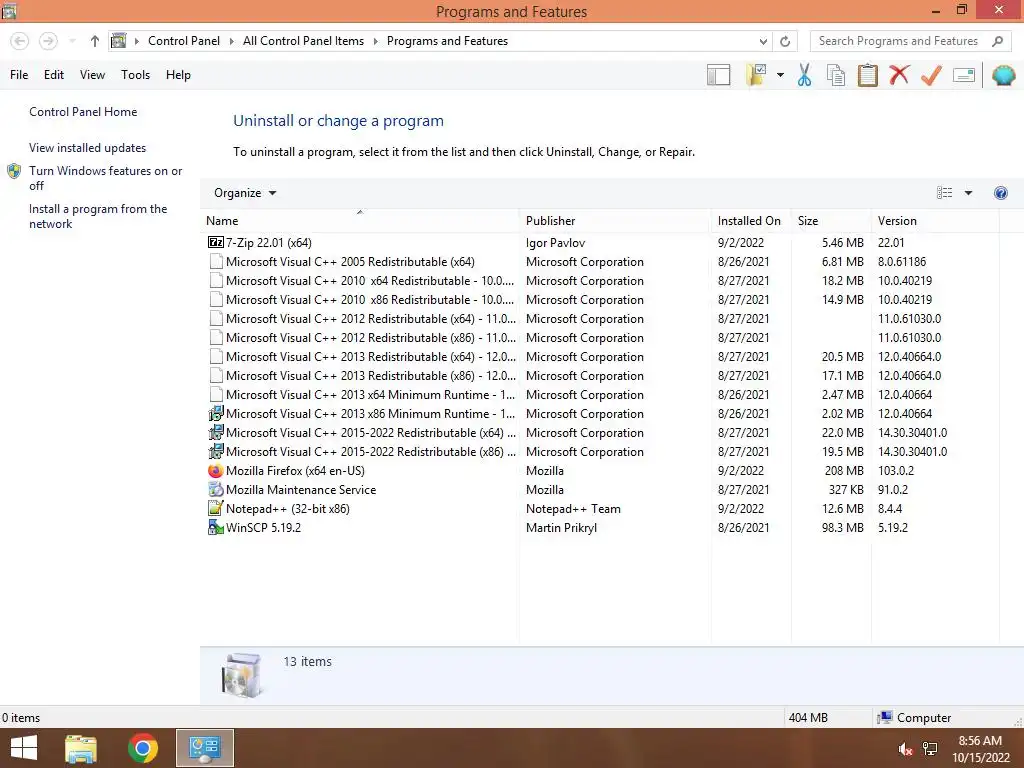Click the Cut scissors icon
Image resolution: width=1024 pixels, height=768 pixels.
click(x=805, y=75)
